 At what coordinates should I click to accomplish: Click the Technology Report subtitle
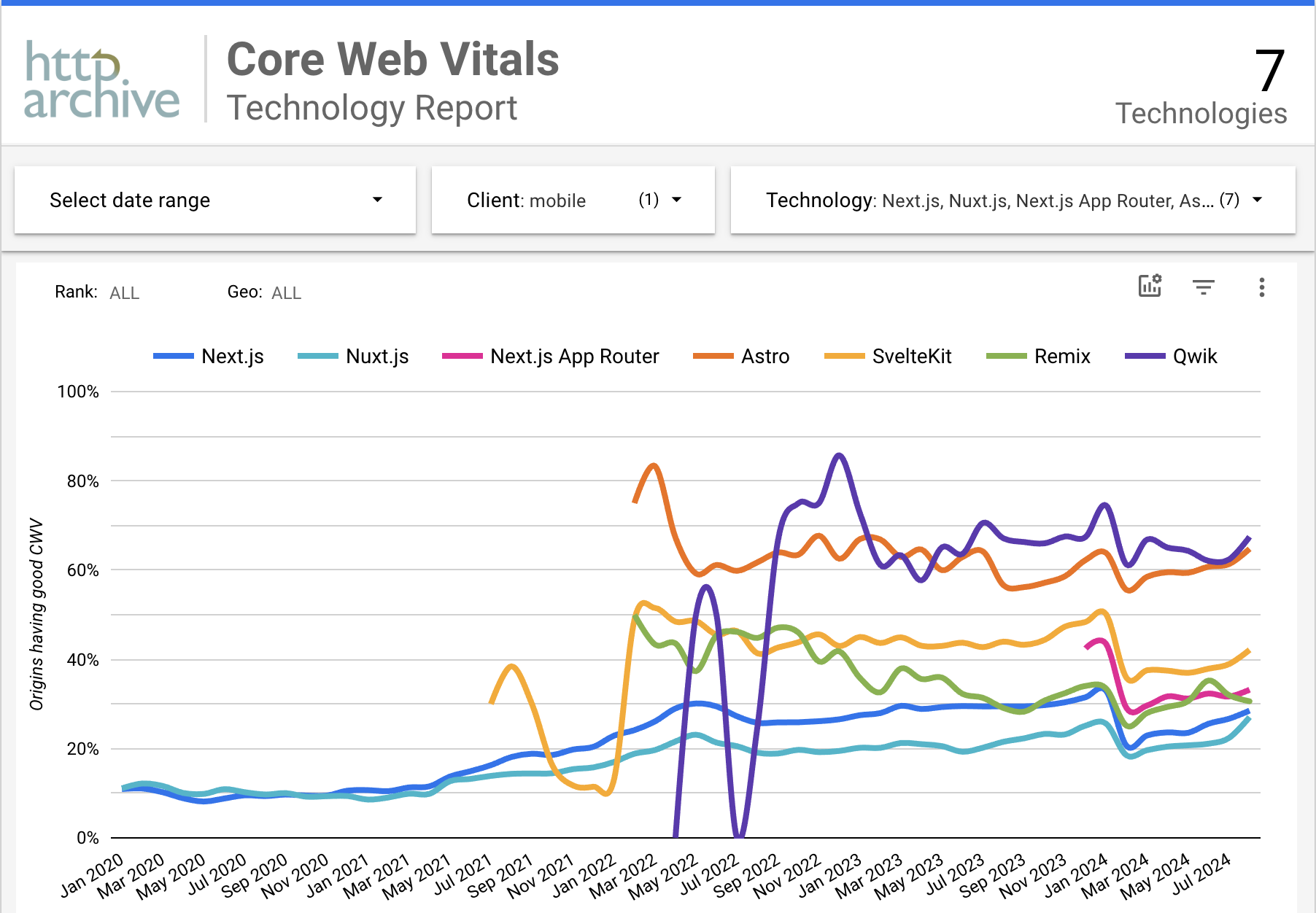(371, 109)
